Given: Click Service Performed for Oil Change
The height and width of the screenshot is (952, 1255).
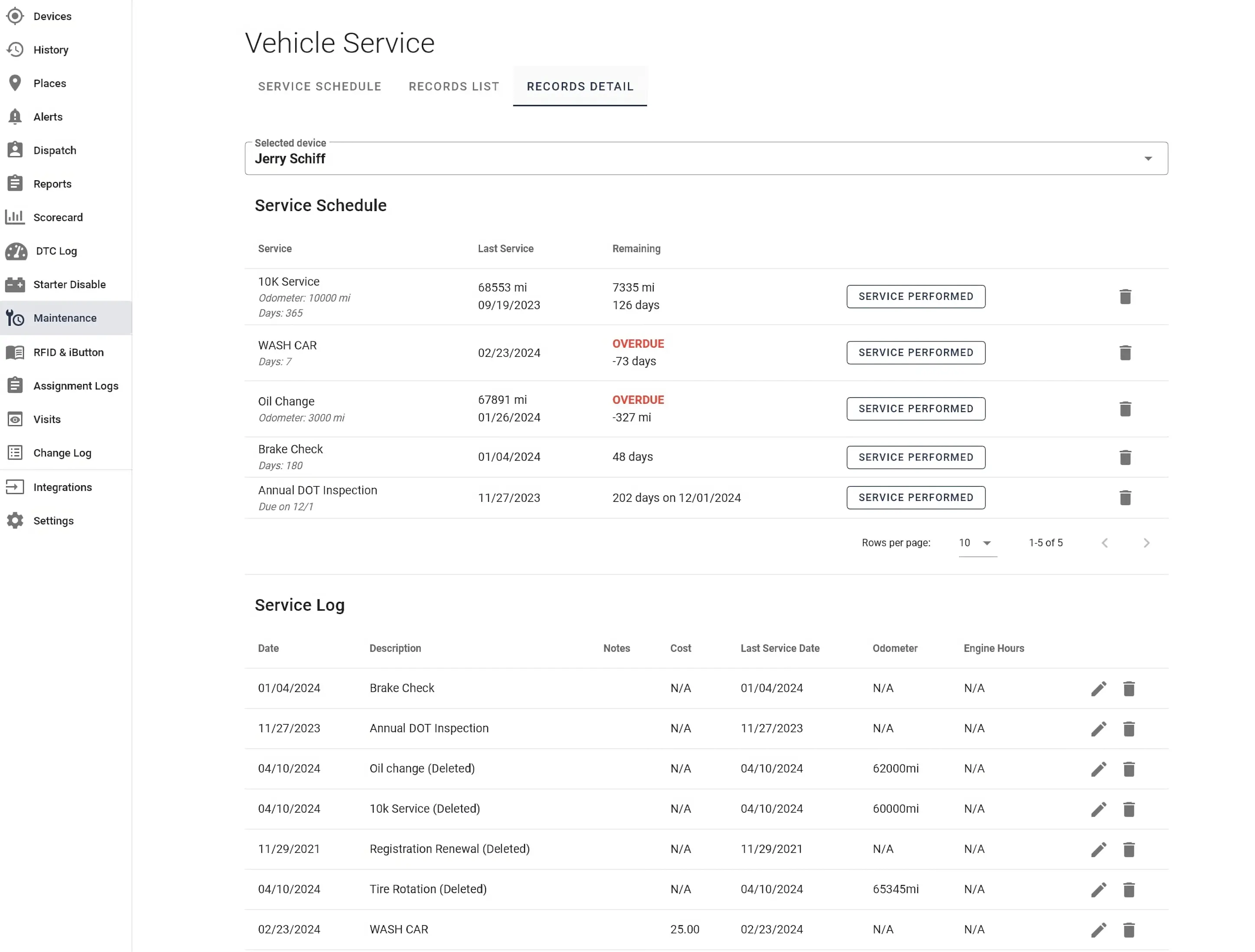Looking at the screenshot, I should 915,408.
